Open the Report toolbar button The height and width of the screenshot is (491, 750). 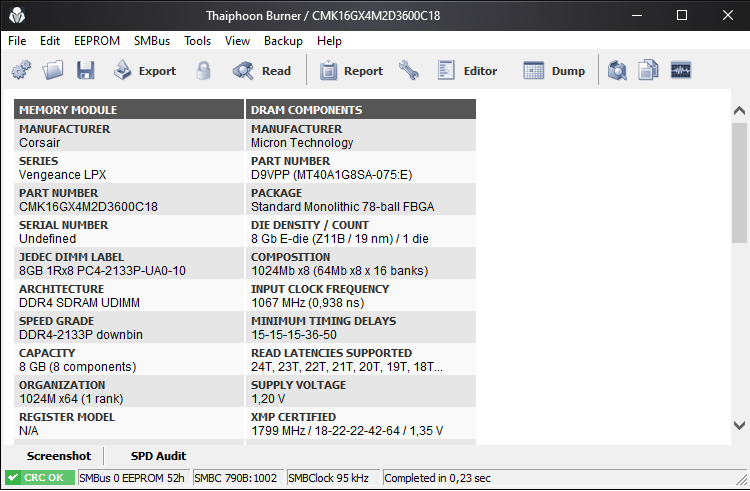point(351,71)
